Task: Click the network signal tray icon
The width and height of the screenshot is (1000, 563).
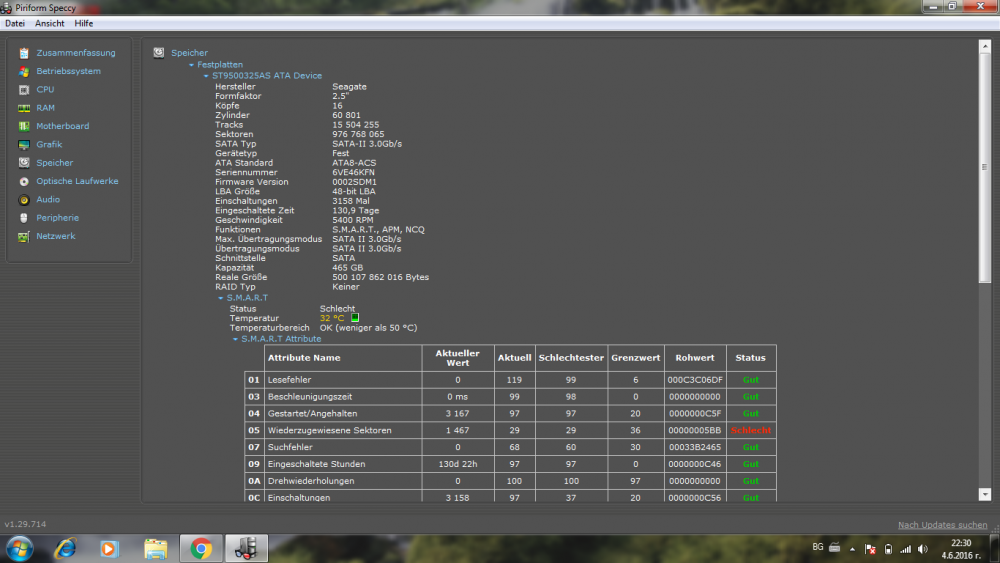Action: [906, 549]
